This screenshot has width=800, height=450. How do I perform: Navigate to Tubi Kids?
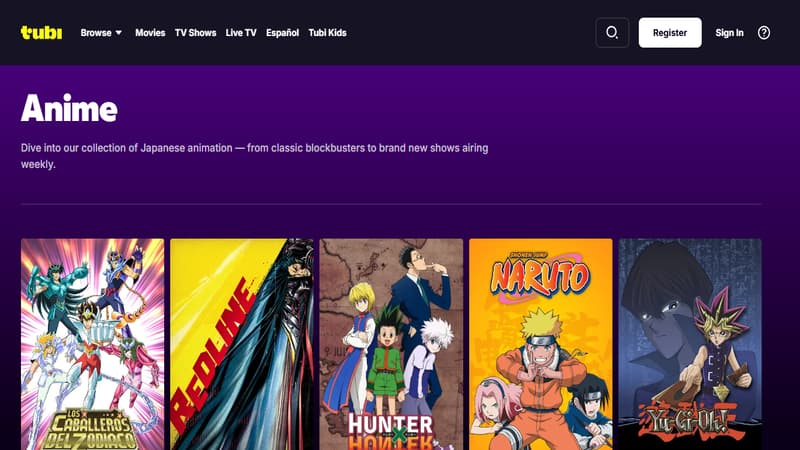(x=327, y=33)
